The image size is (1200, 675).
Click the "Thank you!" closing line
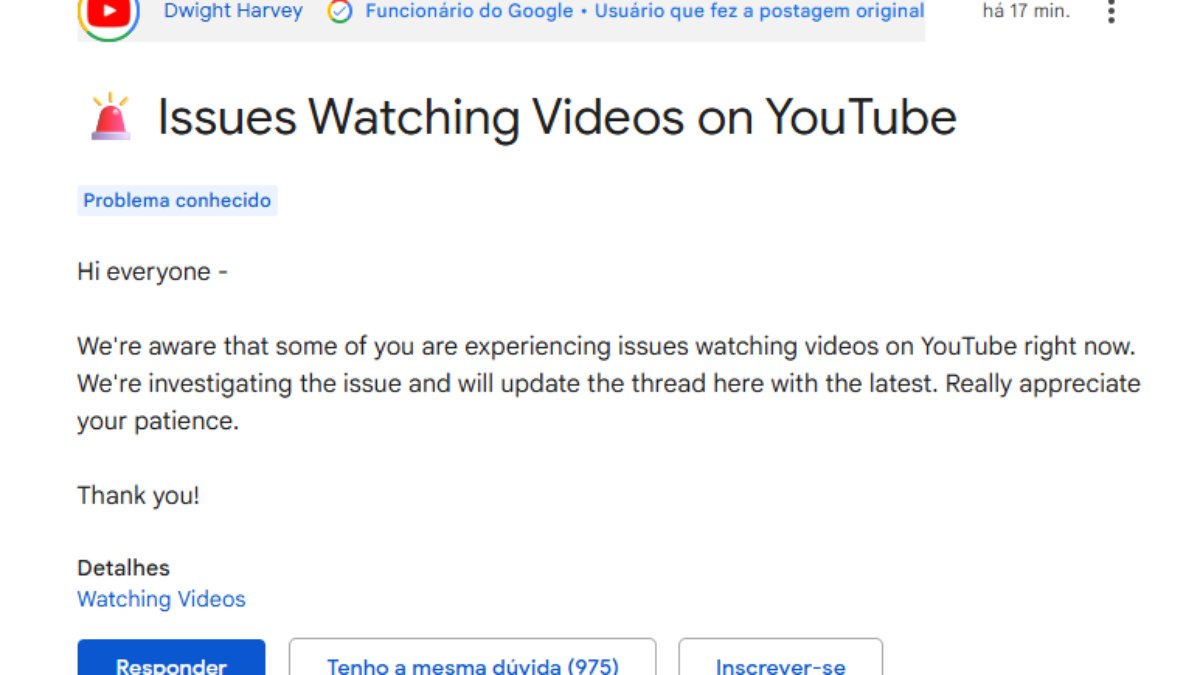(139, 495)
